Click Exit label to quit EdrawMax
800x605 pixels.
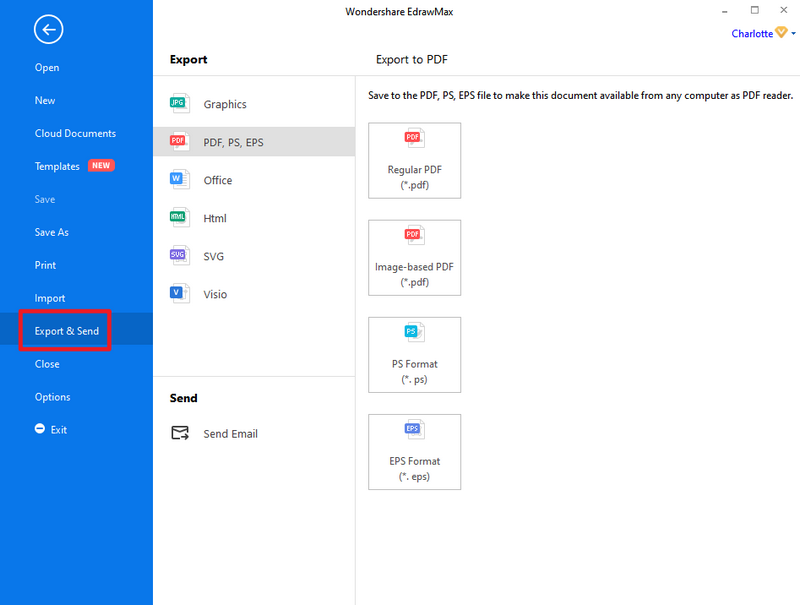point(59,430)
